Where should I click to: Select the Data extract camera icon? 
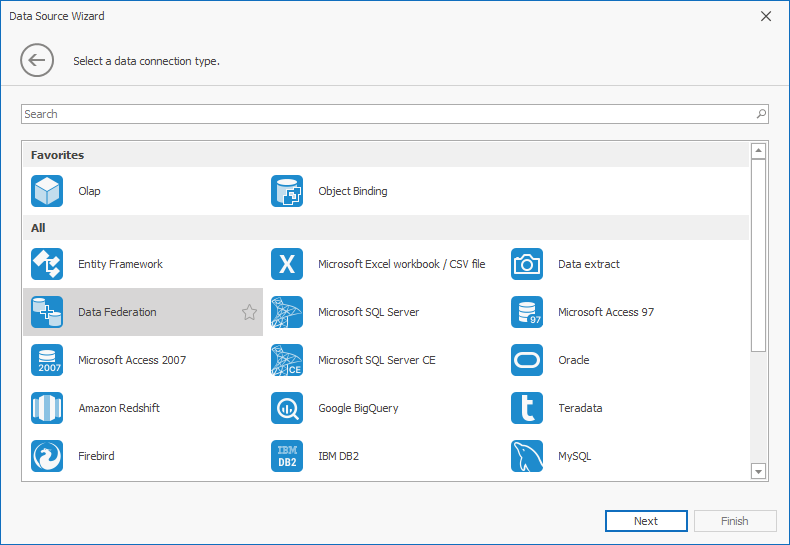tap(527, 264)
